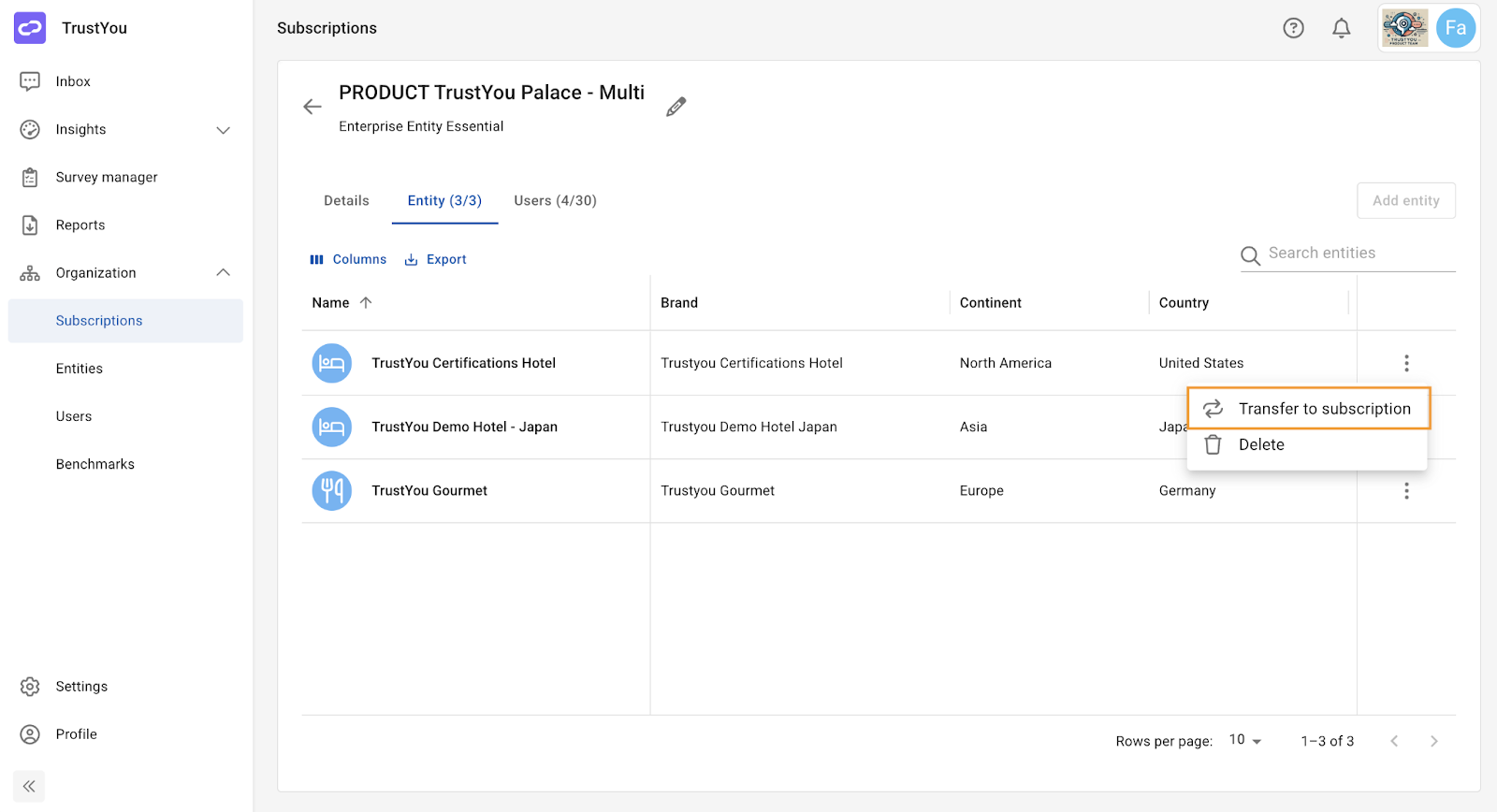Collapse the sidebar with double chevron icon
1497x812 pixels.
coord(29,786)
